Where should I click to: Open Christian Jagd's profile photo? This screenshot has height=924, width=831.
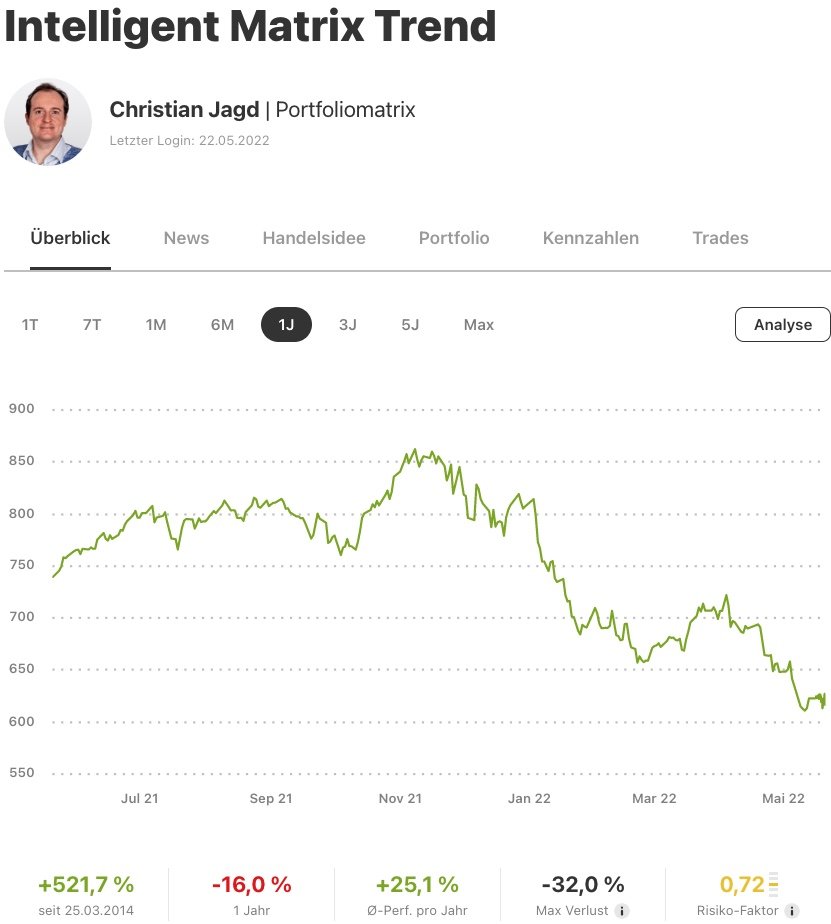click(48, 122)
